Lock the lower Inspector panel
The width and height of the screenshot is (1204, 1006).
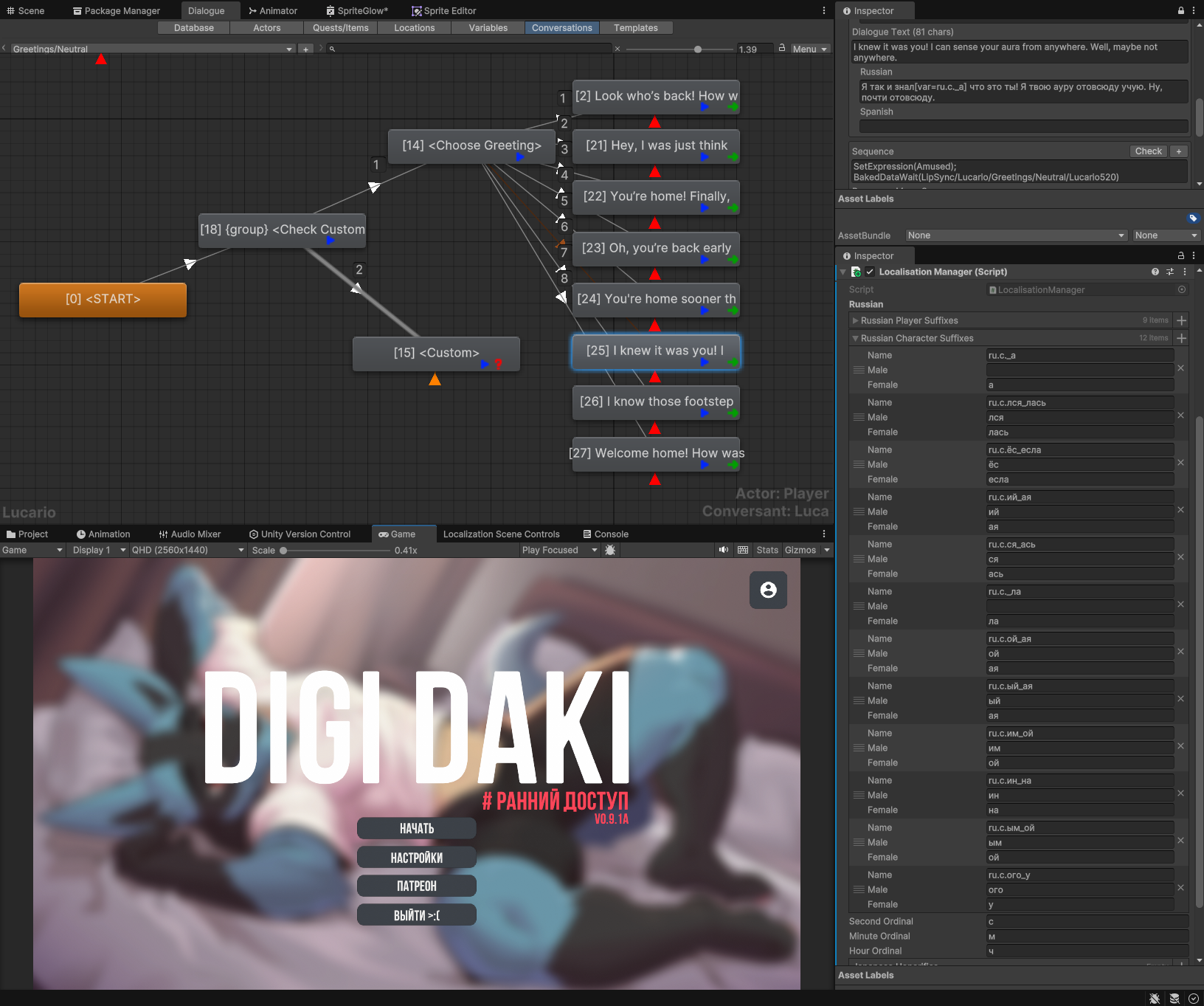(x=1181, y=256)
